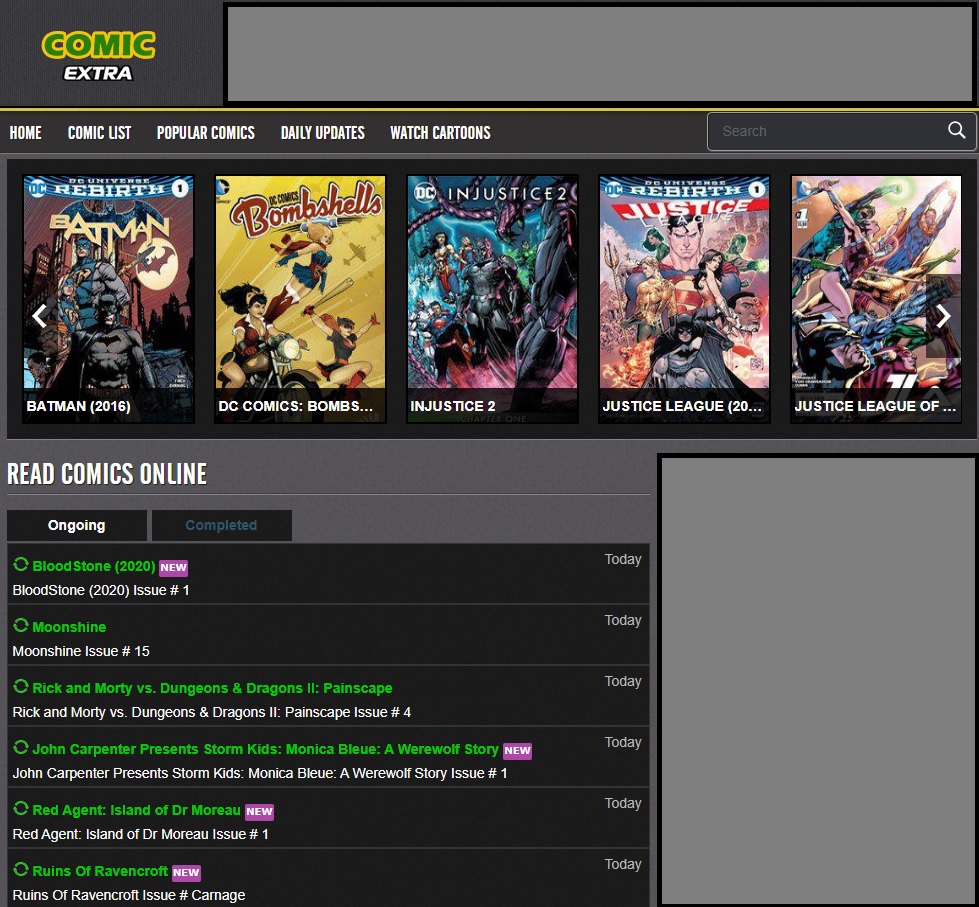The height and width of the screenshot is (907, 979).
Task: Switch to the Completed tab
Action: click(222, 525)
